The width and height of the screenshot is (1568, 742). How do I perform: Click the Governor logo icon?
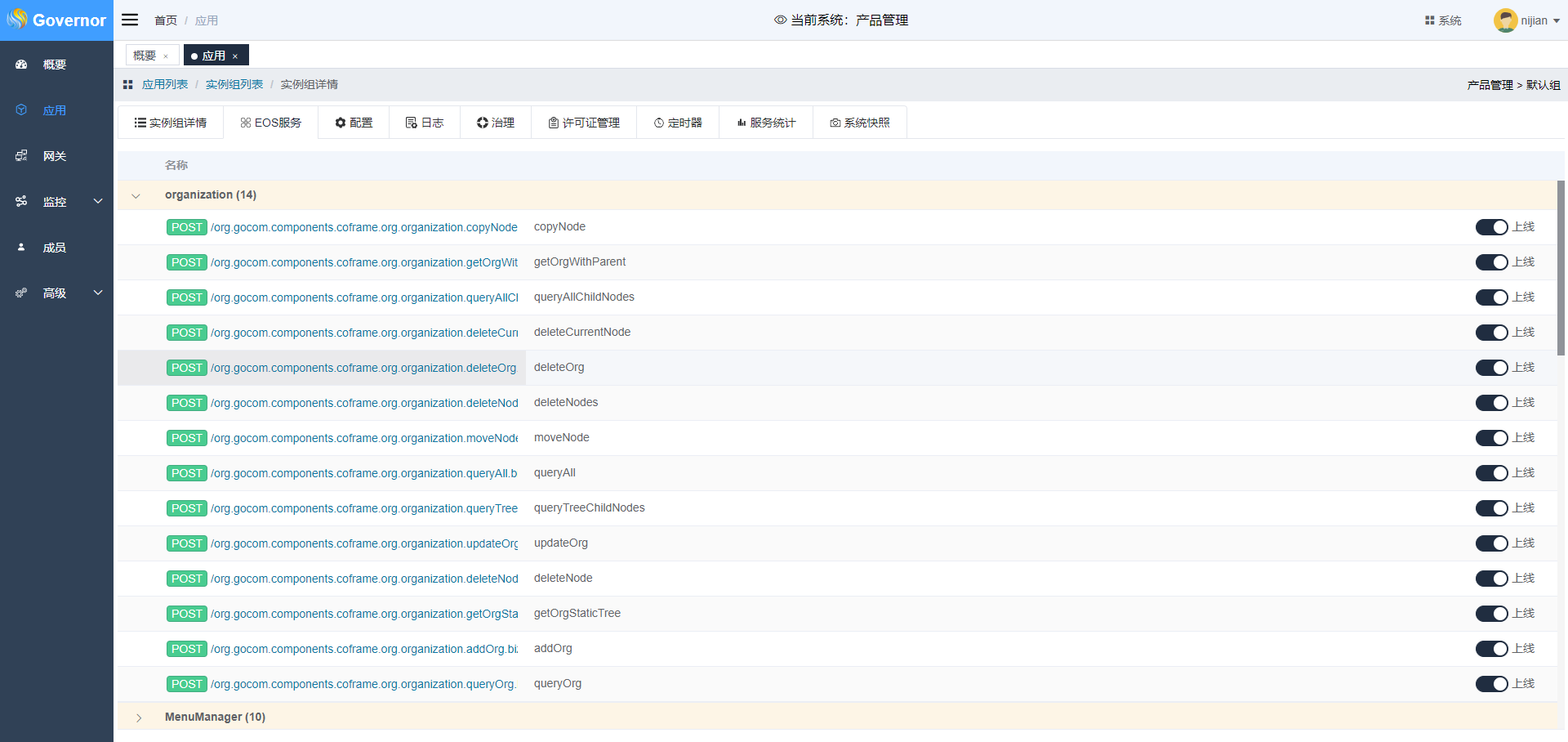tap(17, 20)
